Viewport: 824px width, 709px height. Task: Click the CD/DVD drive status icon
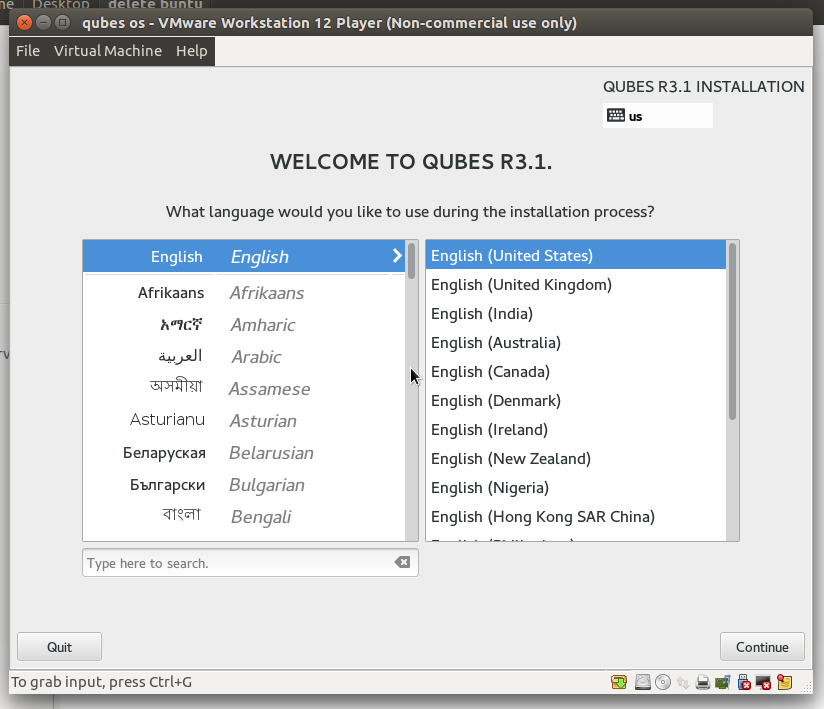(x=663, y=682)
